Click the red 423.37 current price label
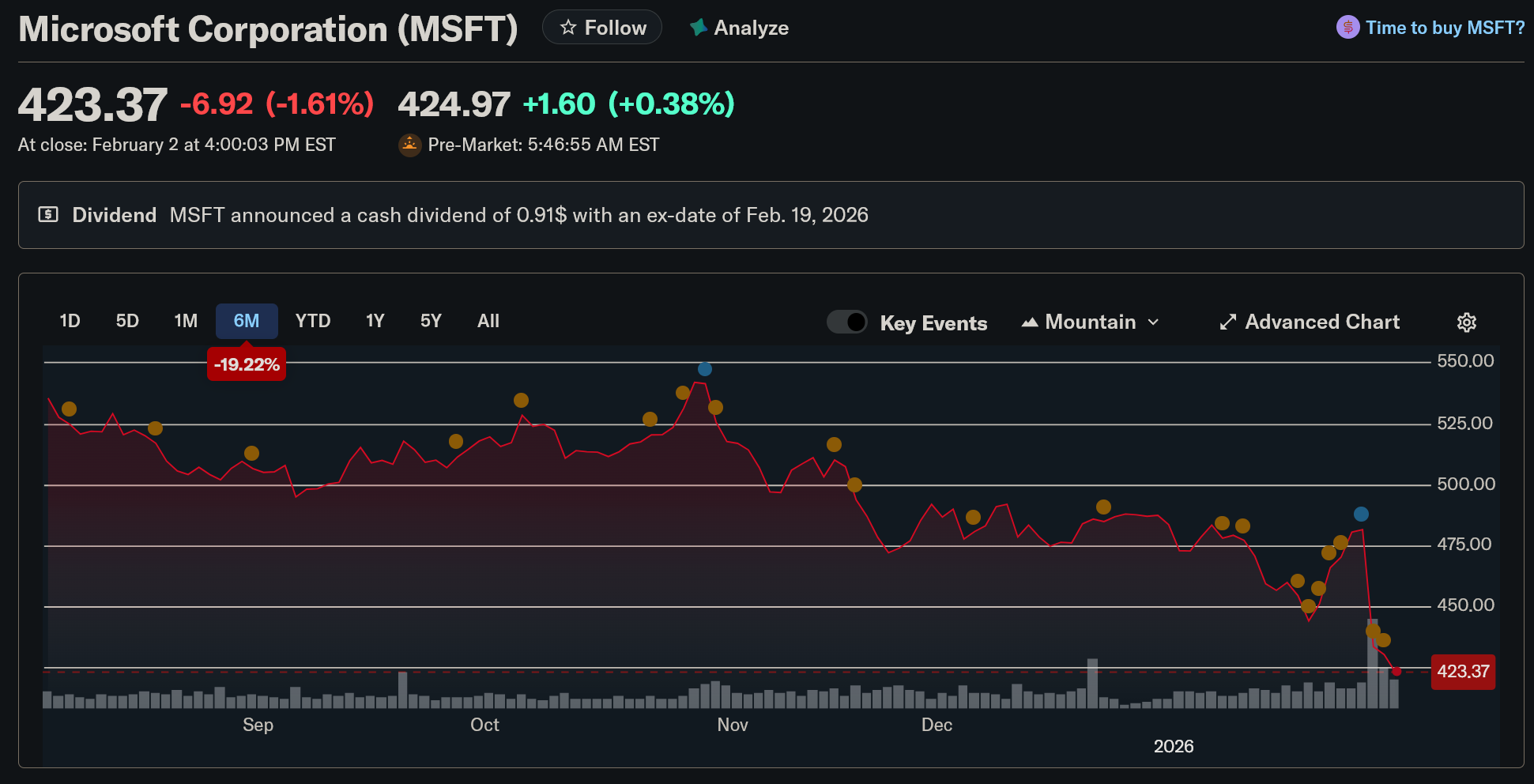Viewport: 1534px width, 784px height. tap(1463, 672)
